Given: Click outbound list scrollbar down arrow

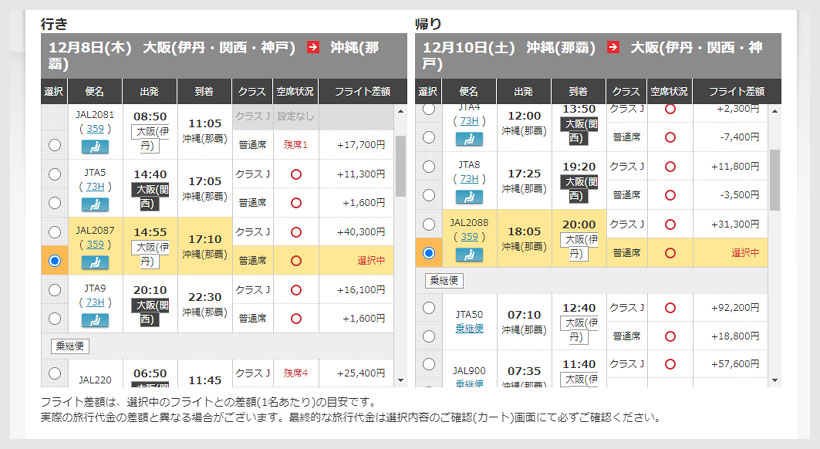Looking at the screenshot, I should coord(401,381).
